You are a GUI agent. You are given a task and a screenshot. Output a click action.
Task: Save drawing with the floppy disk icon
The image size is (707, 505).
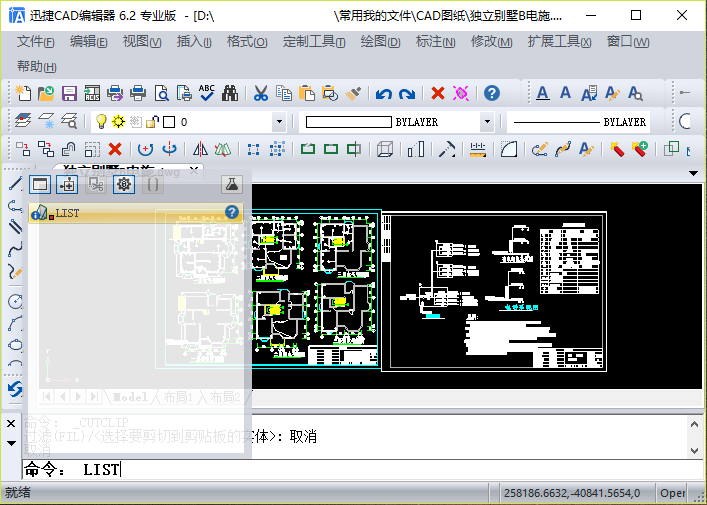[69, 93]
